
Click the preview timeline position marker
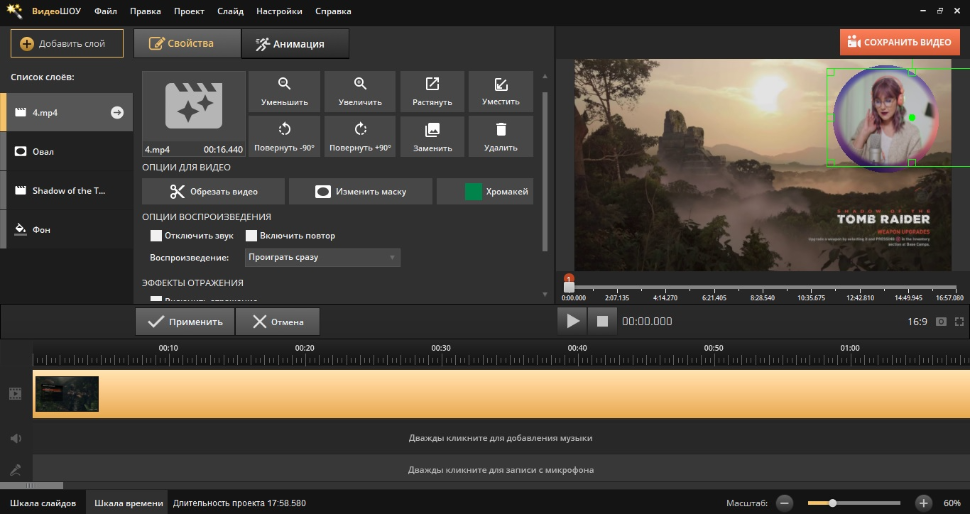pos(569,283)
